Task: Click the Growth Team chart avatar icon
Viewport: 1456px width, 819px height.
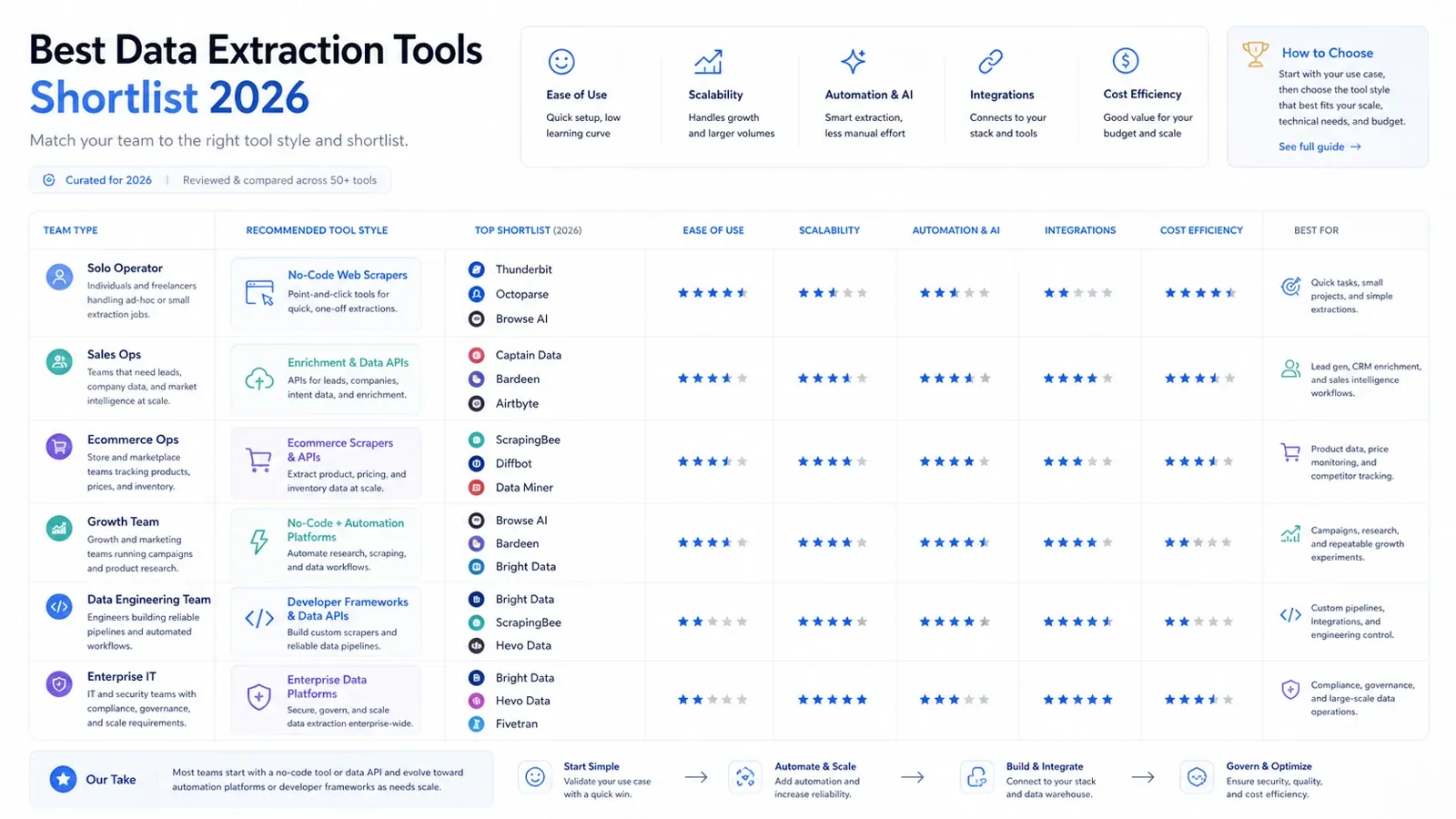Action: [x=59, y=528]
